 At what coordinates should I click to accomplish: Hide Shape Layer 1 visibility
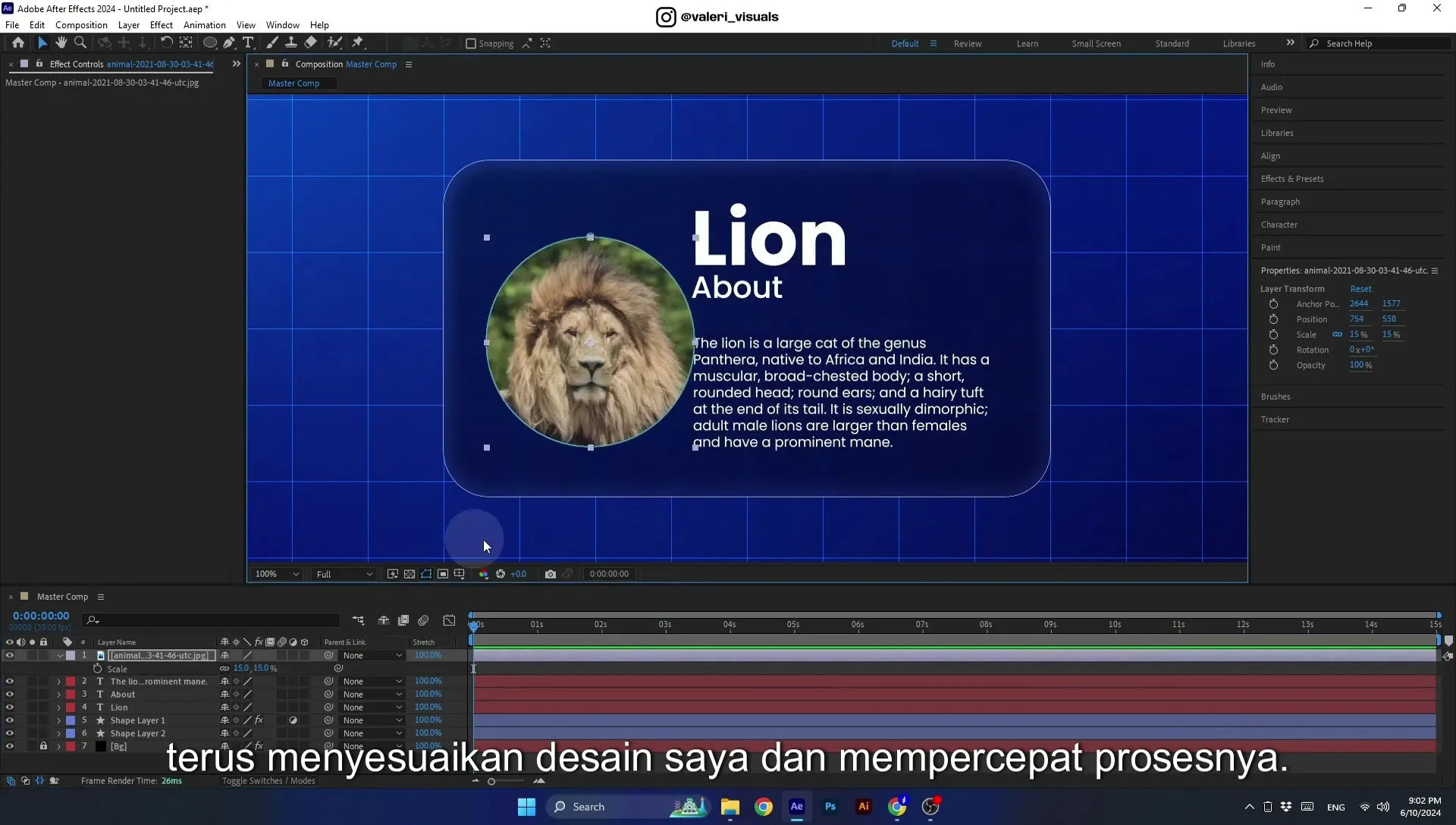click(10, 720)
